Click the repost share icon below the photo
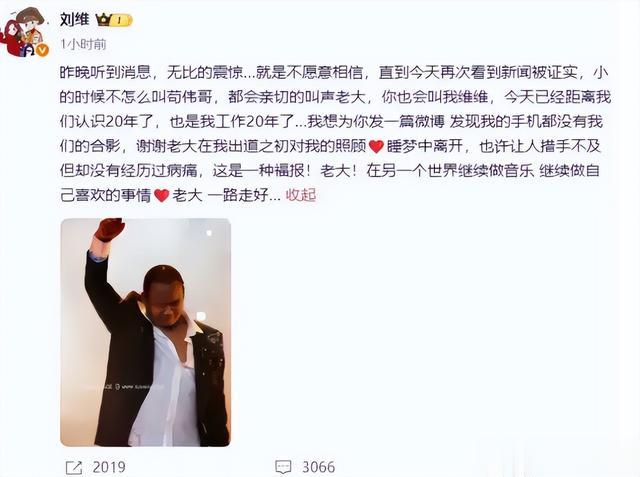 pos(74,467)
